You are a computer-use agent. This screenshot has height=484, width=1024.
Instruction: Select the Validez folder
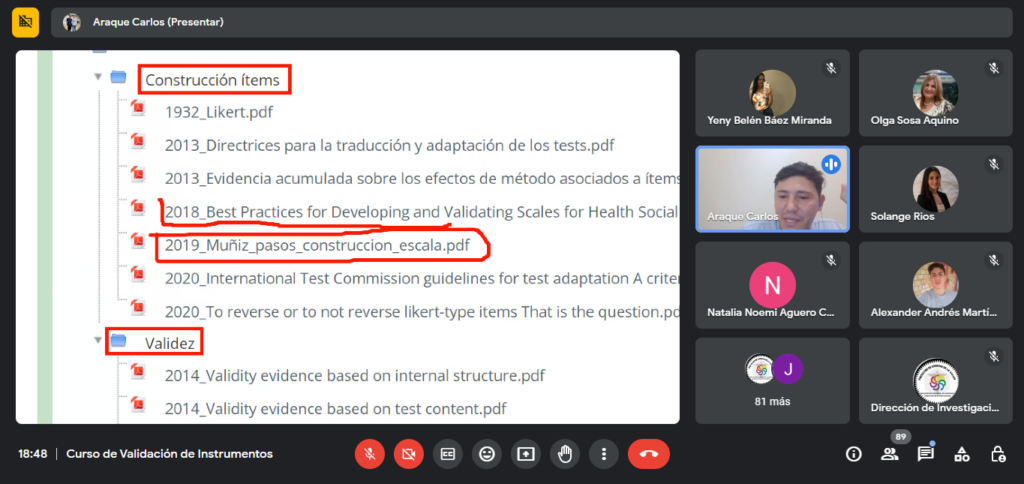(x=170, y=344)
